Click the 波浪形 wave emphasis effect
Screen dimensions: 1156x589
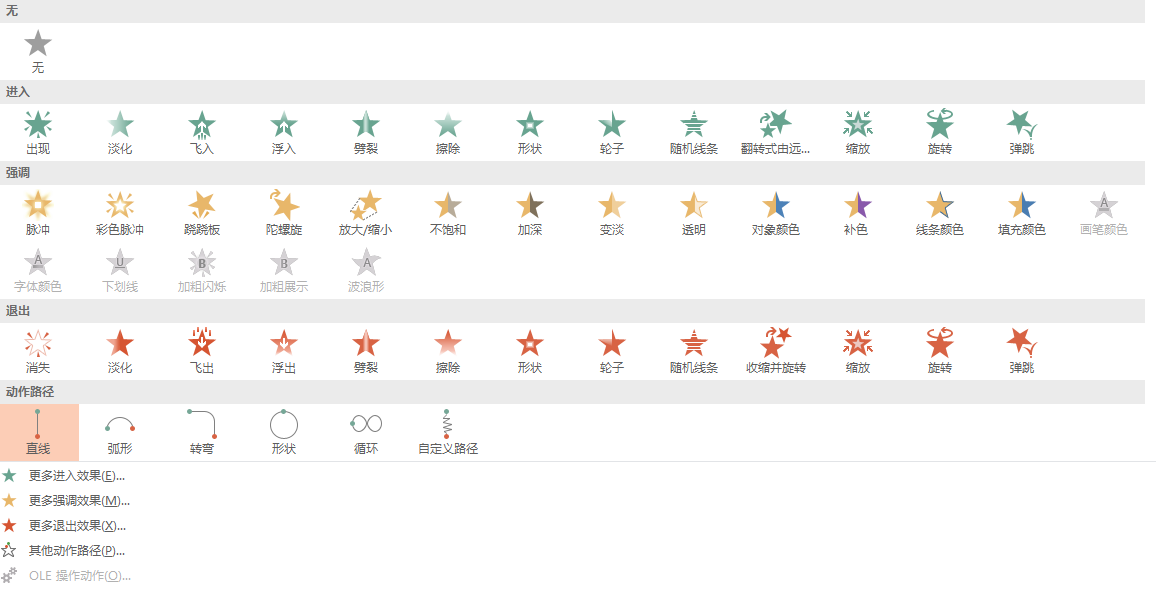tap(366, 271)
